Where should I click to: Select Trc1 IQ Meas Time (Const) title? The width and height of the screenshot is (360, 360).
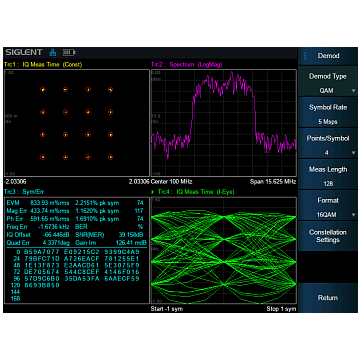coord(43,65)
